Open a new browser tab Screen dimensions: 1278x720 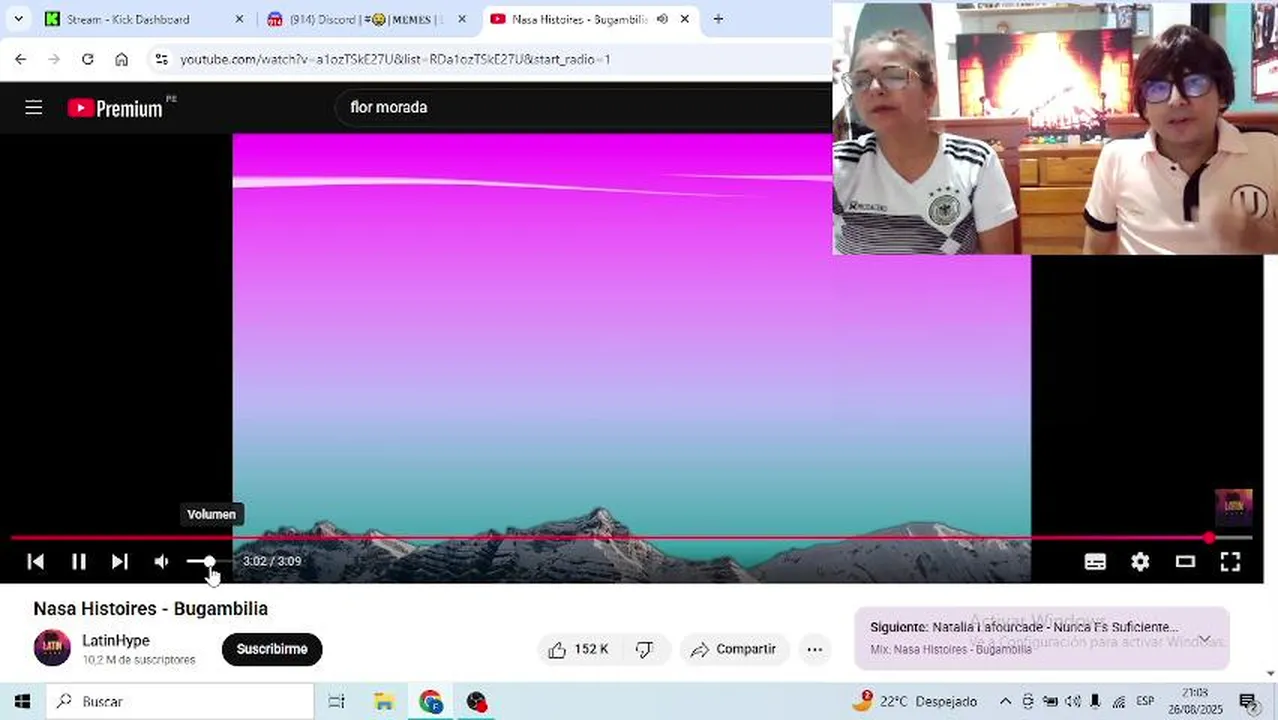718,19
